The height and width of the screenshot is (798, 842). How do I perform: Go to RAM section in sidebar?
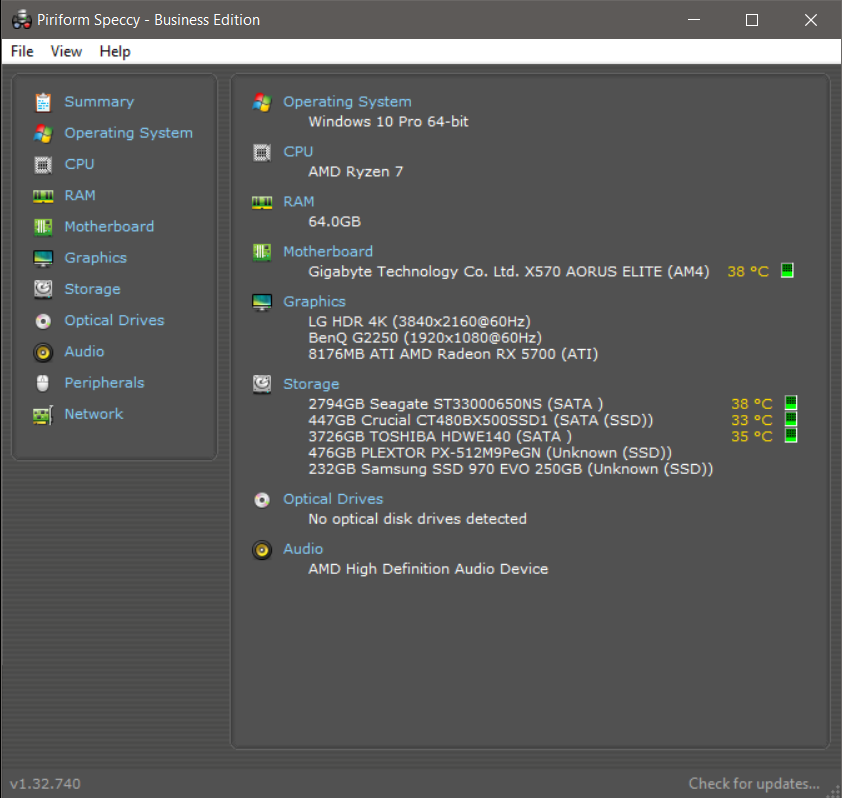79,195
